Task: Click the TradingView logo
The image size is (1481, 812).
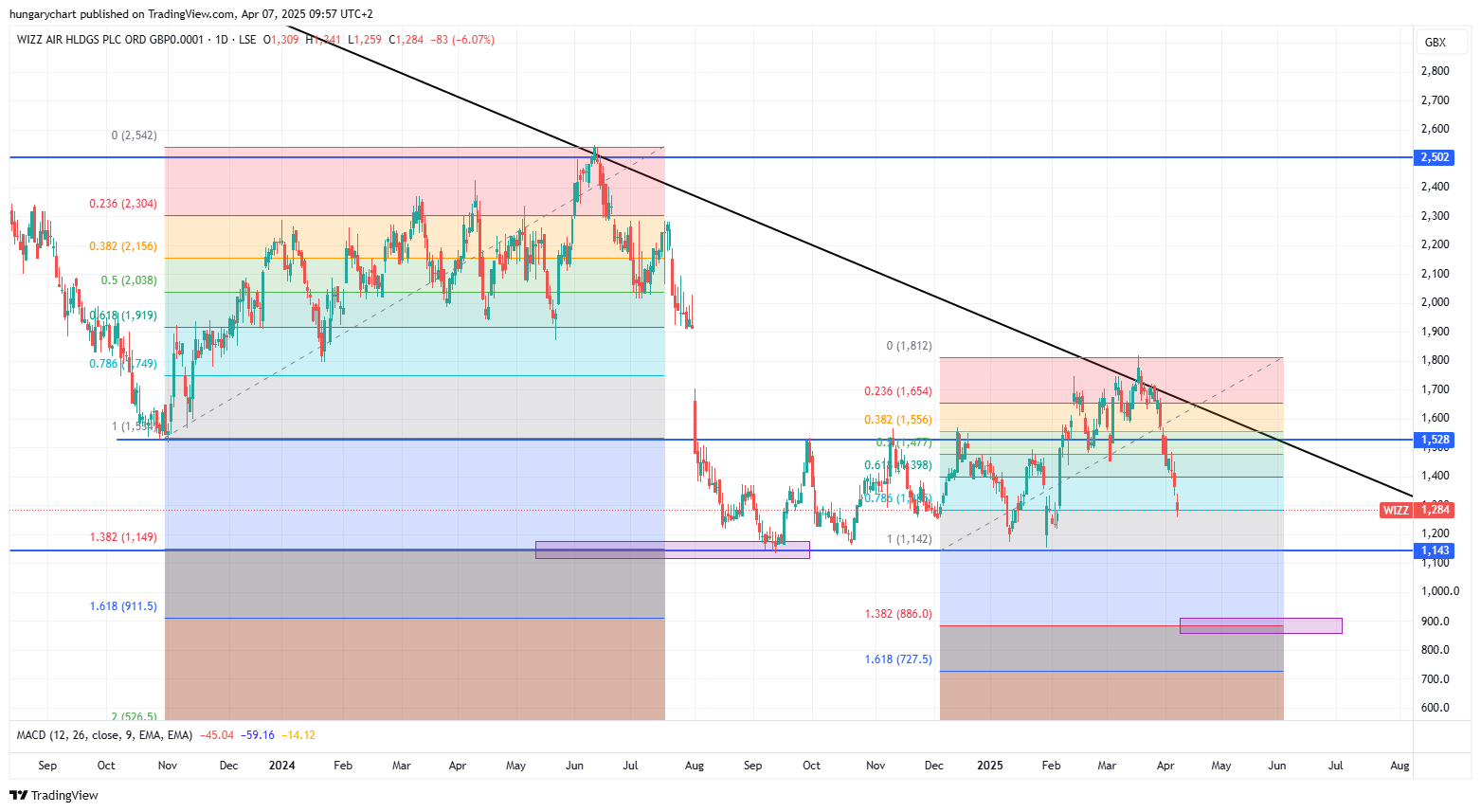Action: [54, 795]
